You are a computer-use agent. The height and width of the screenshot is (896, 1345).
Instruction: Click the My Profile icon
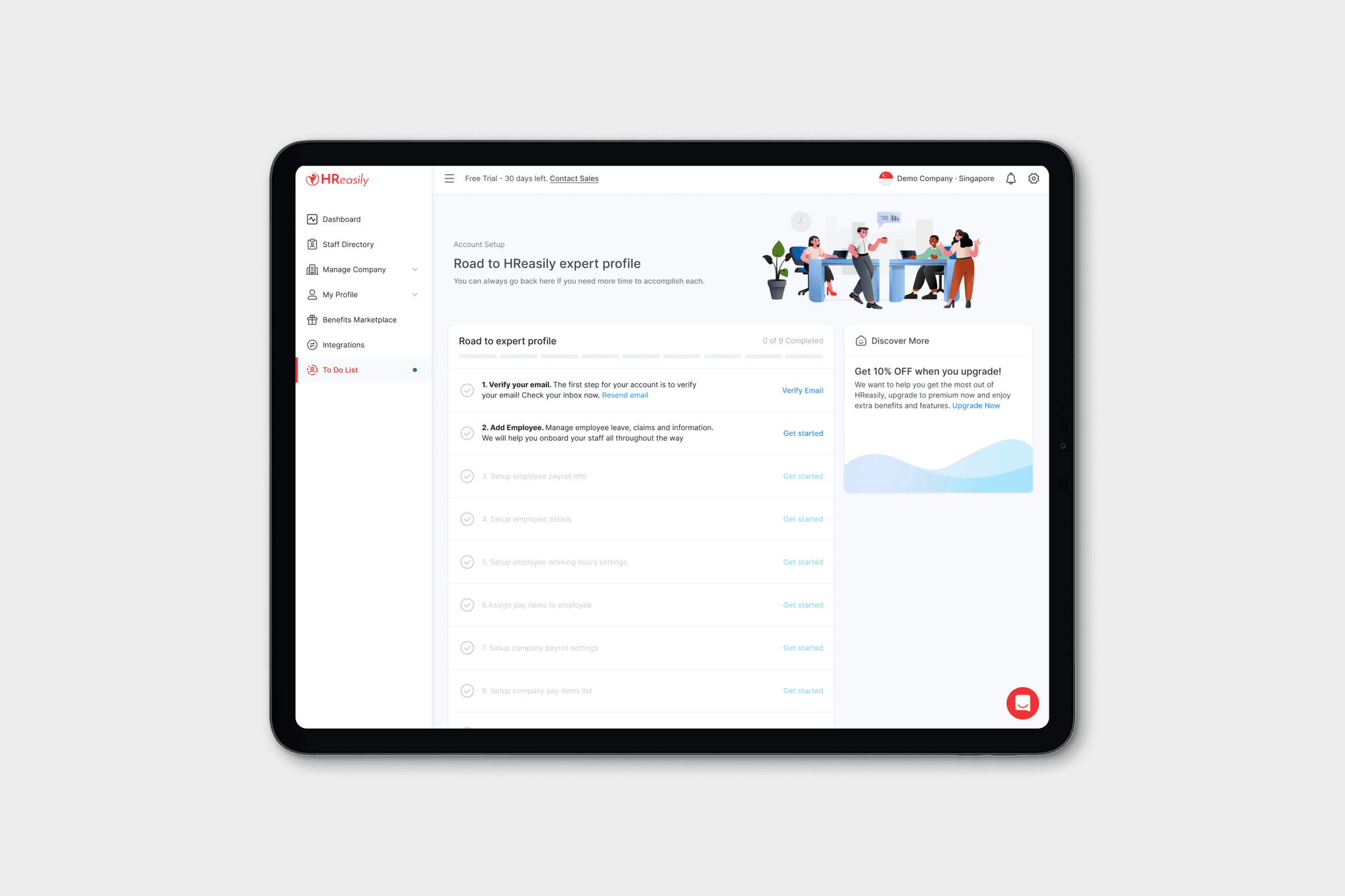(312, 294)
